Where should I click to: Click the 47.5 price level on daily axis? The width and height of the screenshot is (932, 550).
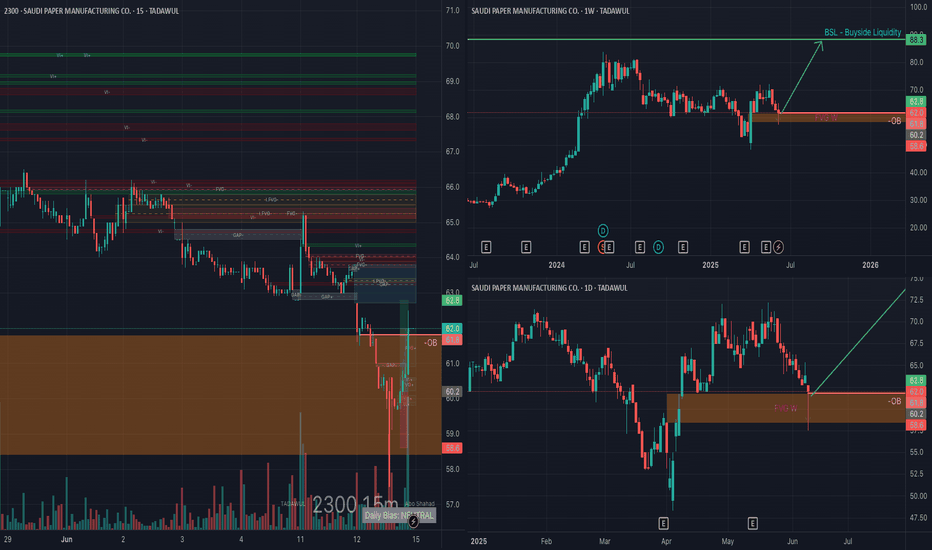[917, 518]
